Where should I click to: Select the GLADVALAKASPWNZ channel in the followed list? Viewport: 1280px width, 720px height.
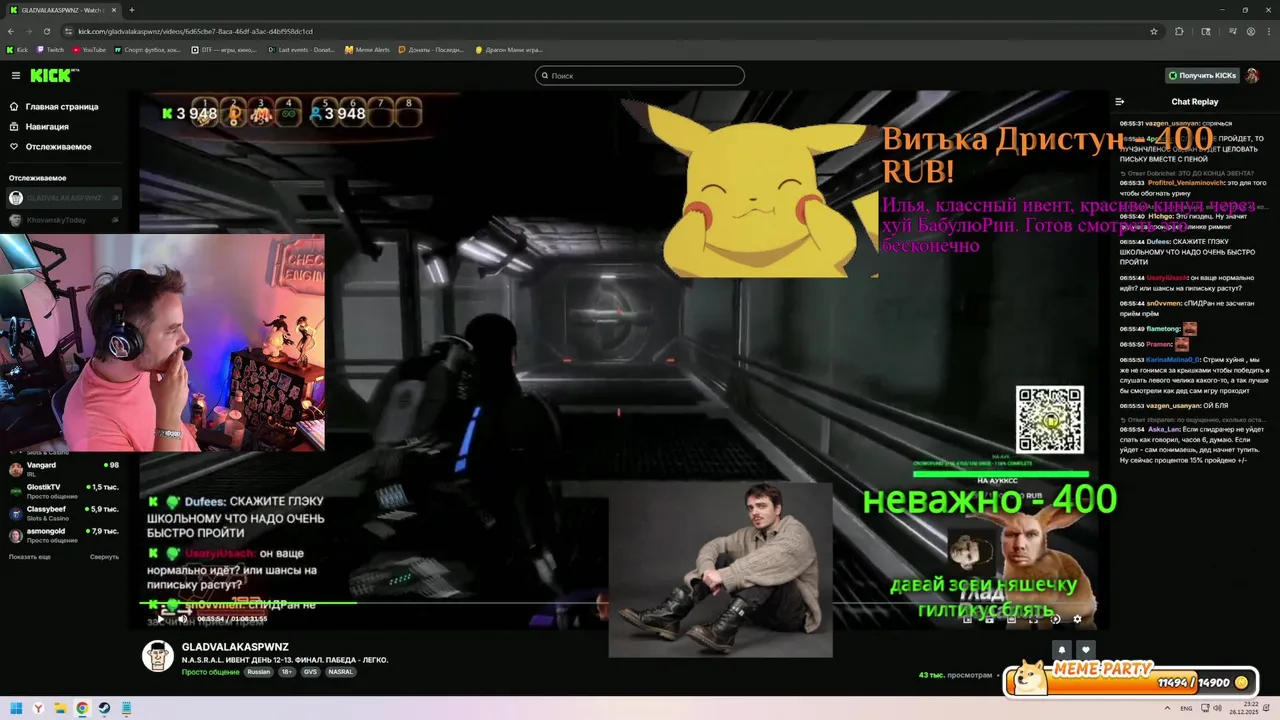click(64, 198)
